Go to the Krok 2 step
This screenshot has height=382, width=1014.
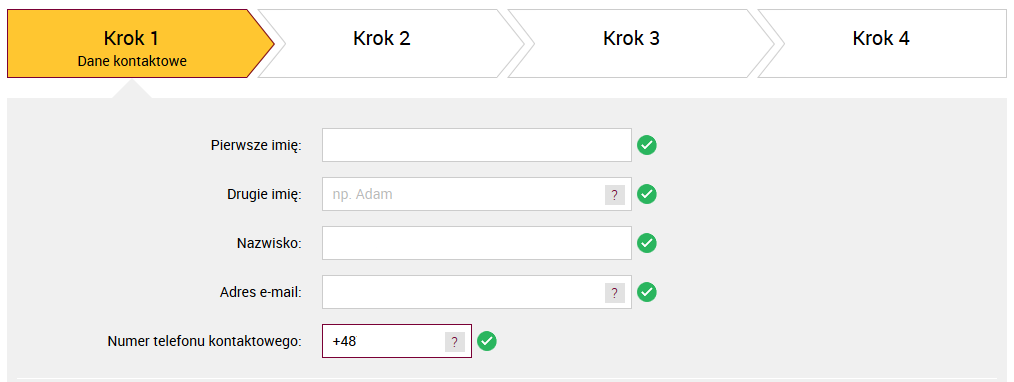point(391,43)
